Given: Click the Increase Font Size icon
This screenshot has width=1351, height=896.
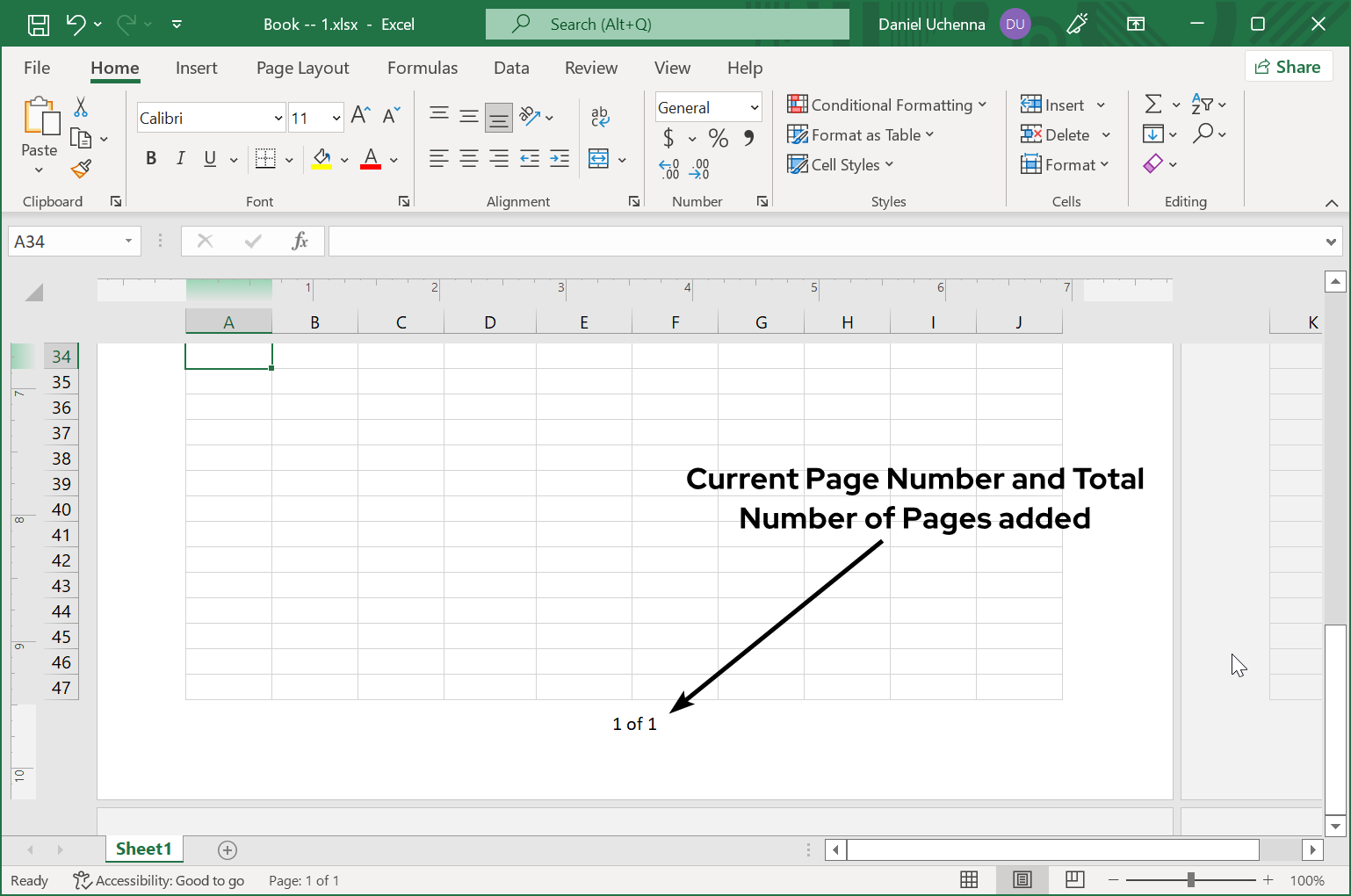Looking at the screenshot, I should pyautogui.click(x=358, y=113).
